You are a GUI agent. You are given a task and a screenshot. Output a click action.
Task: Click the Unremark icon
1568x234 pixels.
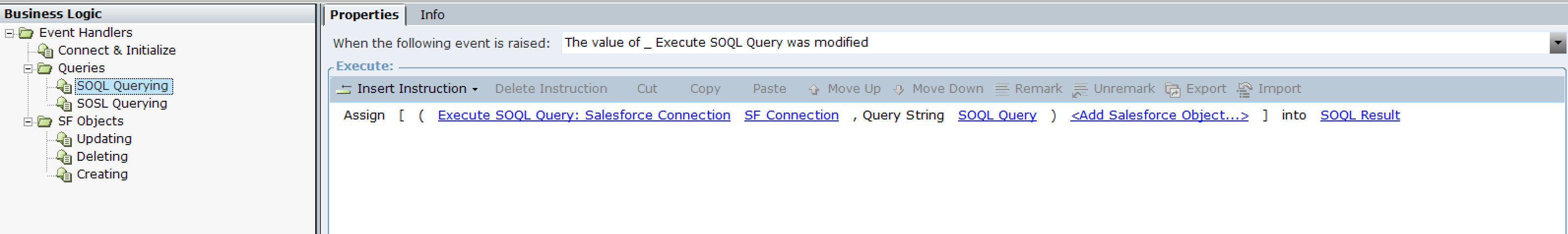1080,90
